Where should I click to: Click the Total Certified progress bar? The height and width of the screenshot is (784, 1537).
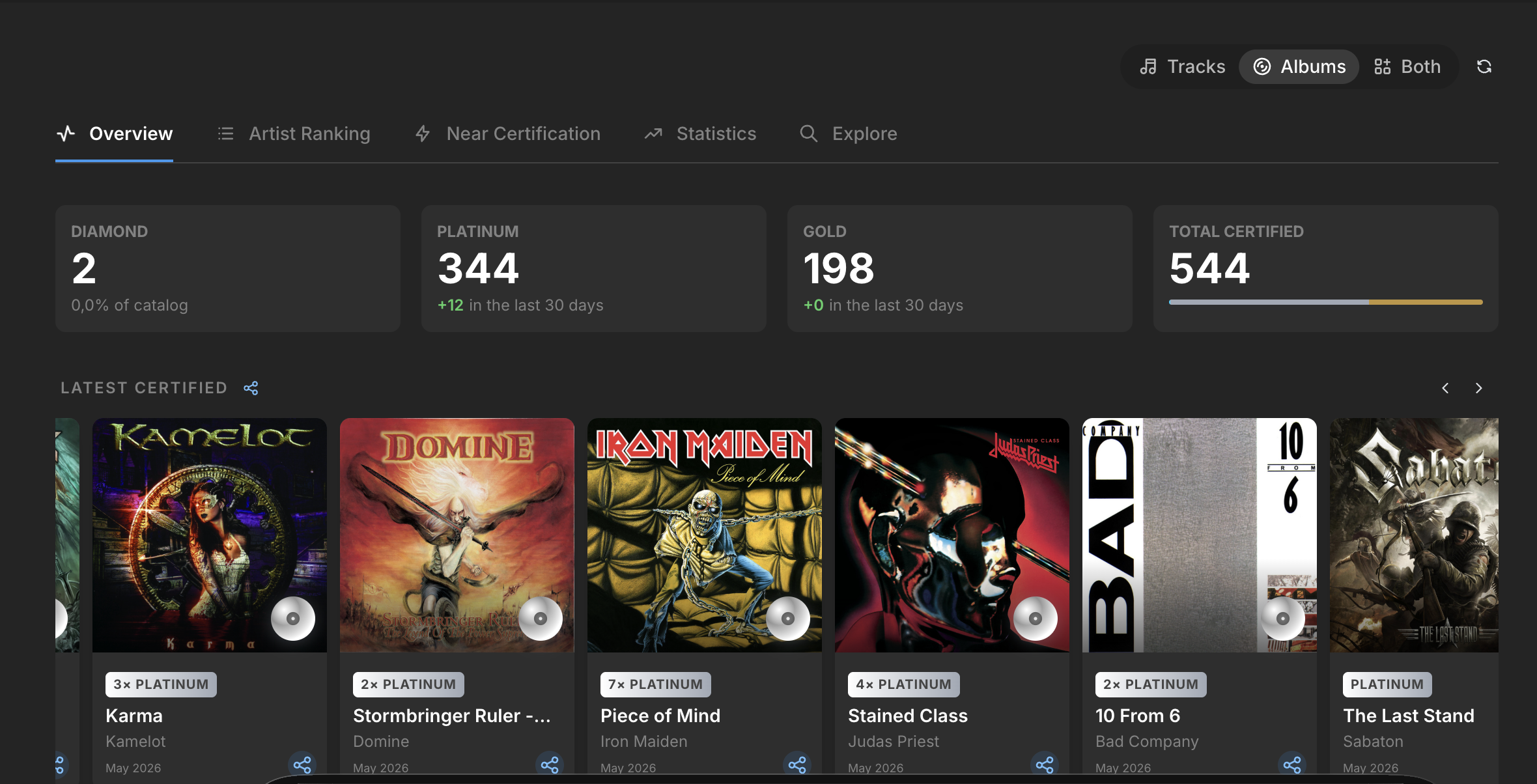point(1325,302)
